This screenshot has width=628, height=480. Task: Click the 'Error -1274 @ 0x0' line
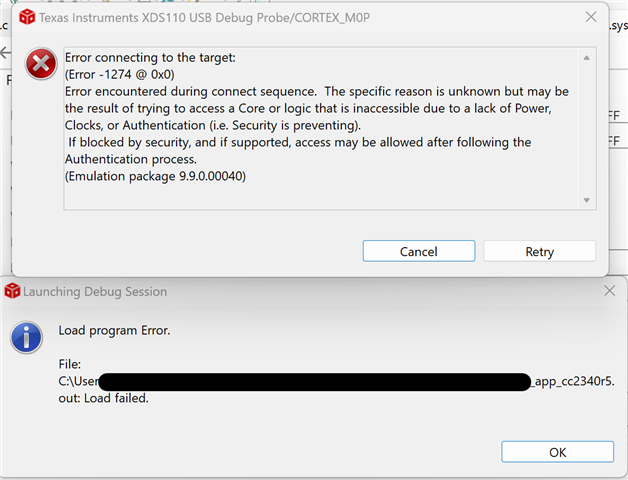point(119,74)
